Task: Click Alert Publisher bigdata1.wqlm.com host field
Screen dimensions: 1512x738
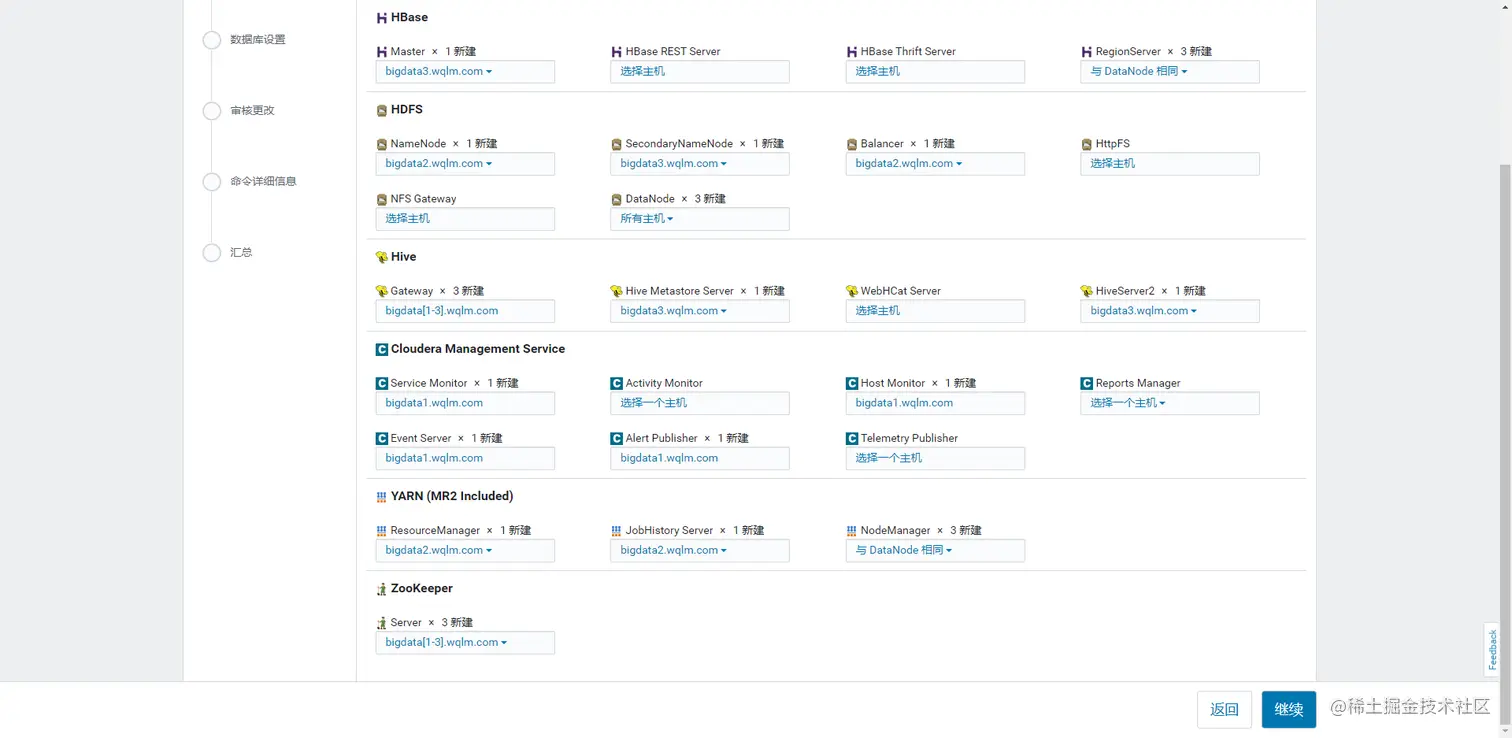Action: pyautogui.click(x=700, y=458)
